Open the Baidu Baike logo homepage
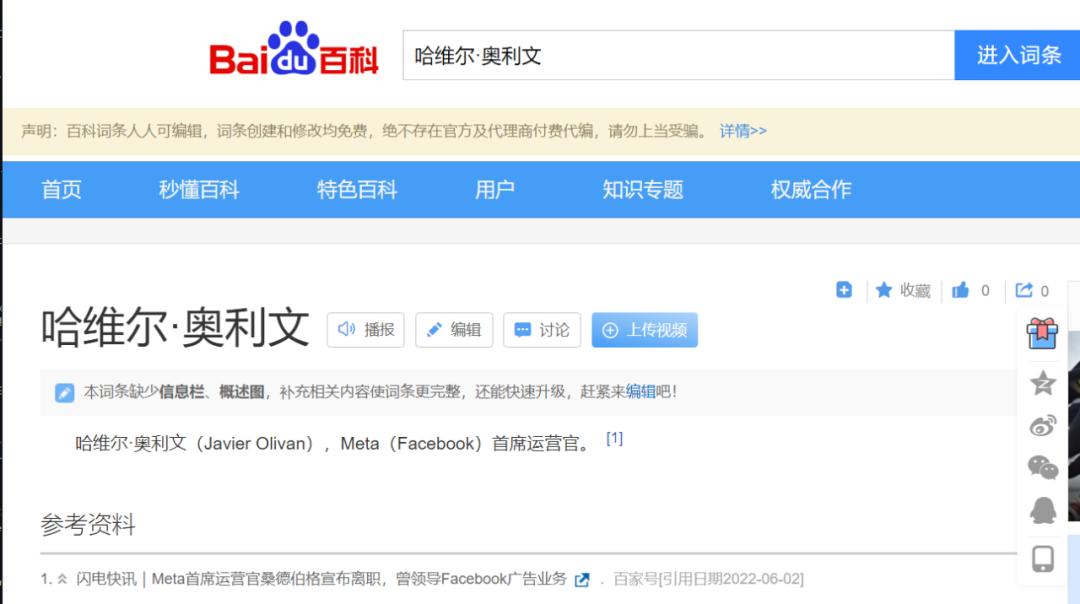 point(294,48)
